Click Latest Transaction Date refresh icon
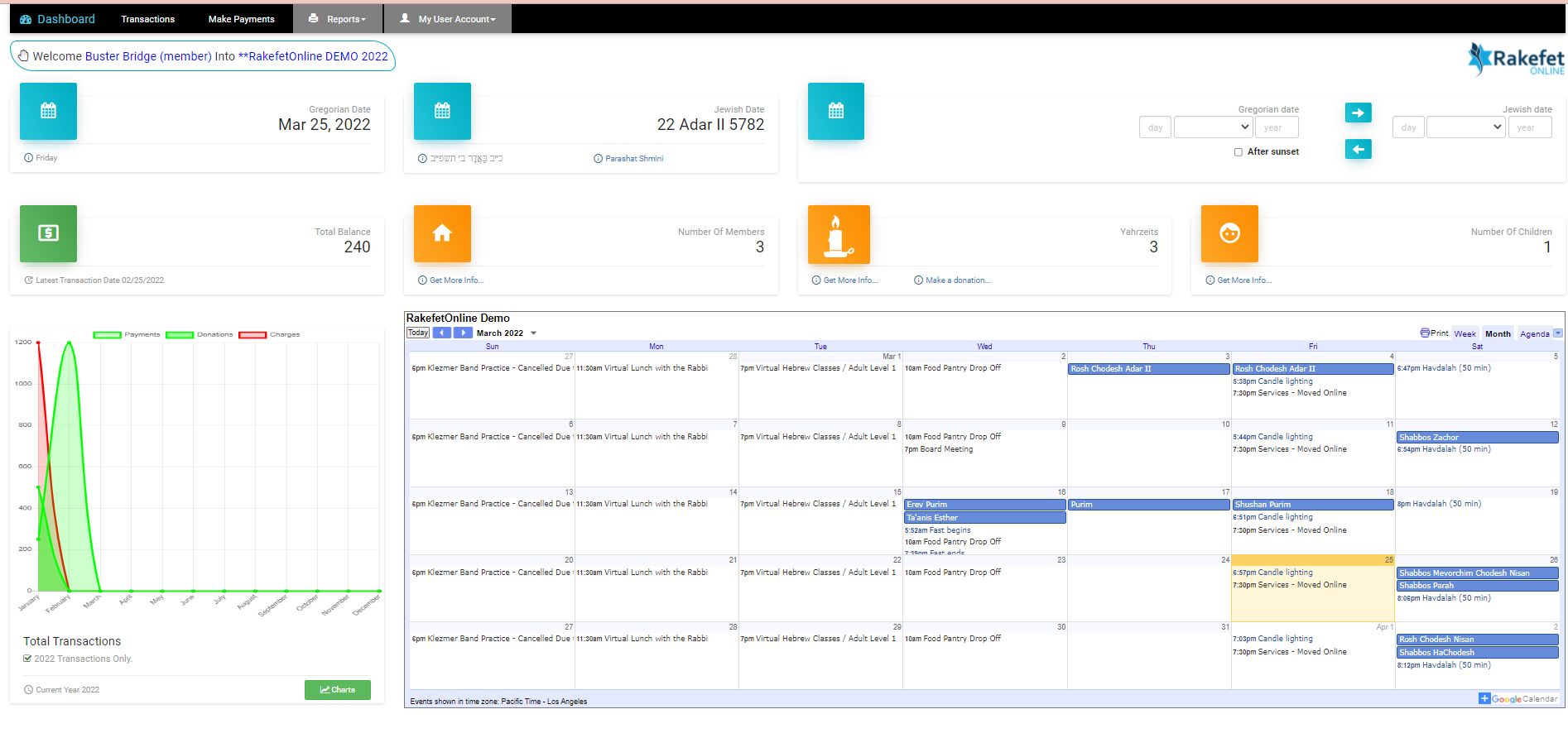 tap(29, 280)
